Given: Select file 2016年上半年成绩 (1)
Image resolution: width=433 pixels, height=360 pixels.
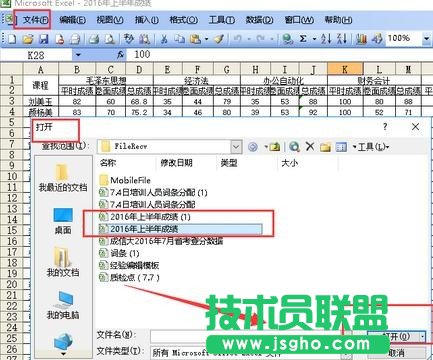Looking at the screenshot, I should point(145,217).
